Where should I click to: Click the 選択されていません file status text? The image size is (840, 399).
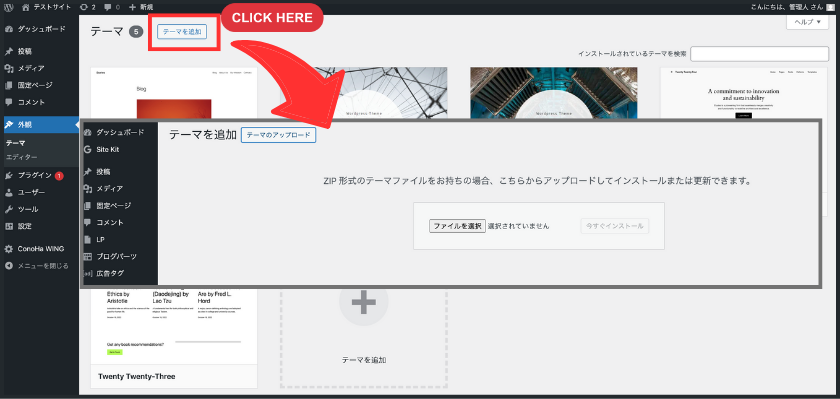(x=519, y=226)
